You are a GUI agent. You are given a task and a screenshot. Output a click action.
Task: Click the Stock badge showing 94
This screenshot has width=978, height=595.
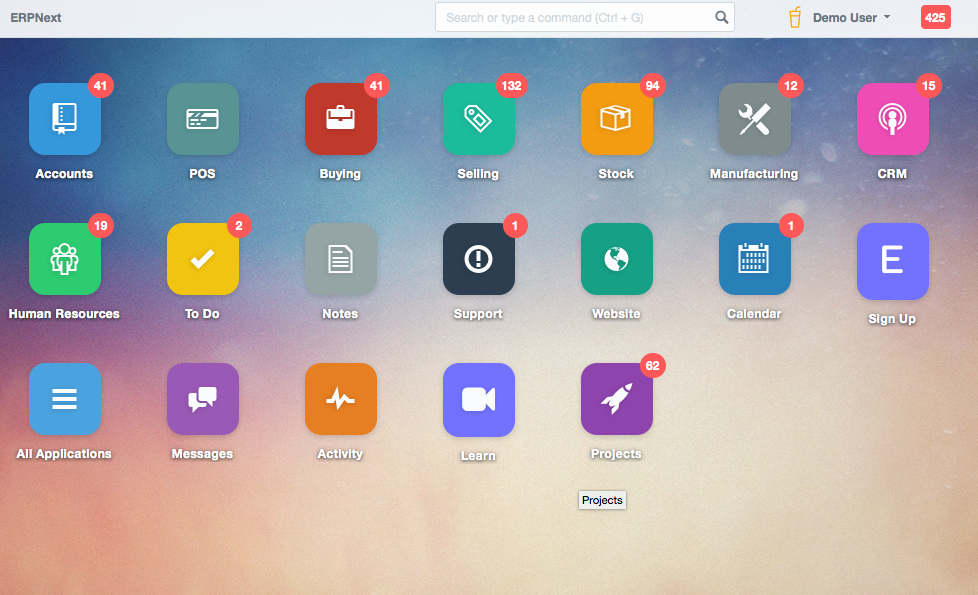coord(652,85)
